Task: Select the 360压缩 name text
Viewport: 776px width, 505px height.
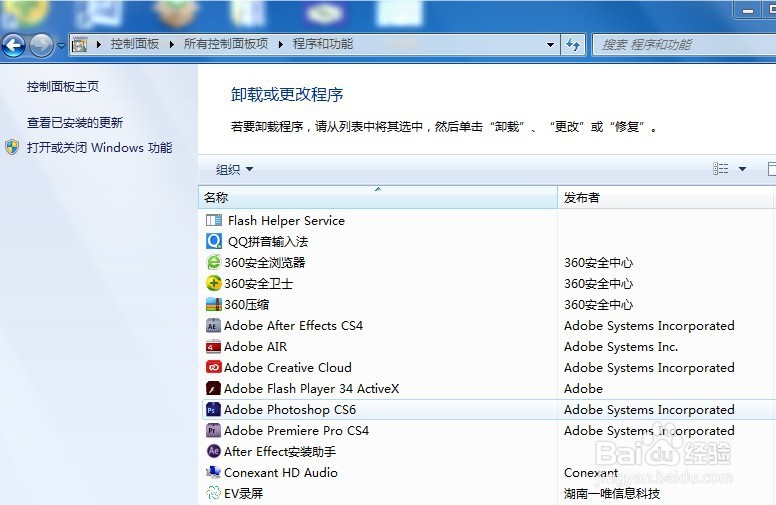Action: pos(246,304)
